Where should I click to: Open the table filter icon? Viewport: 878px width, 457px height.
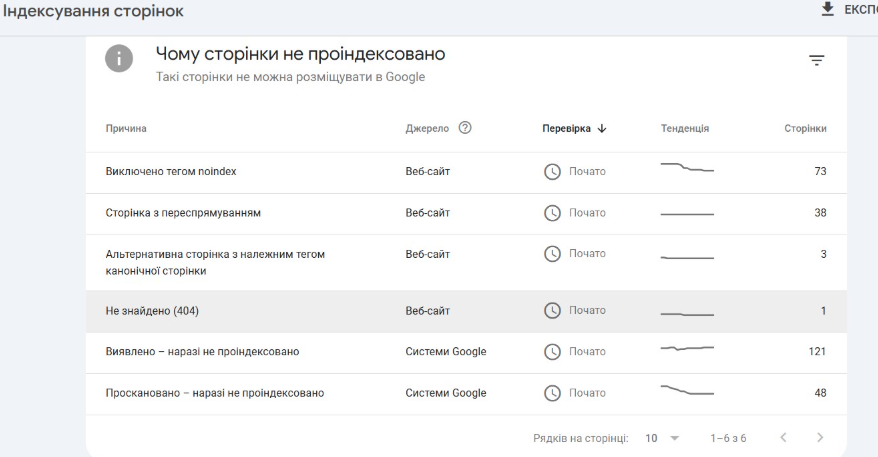click(x=816, y=62)
